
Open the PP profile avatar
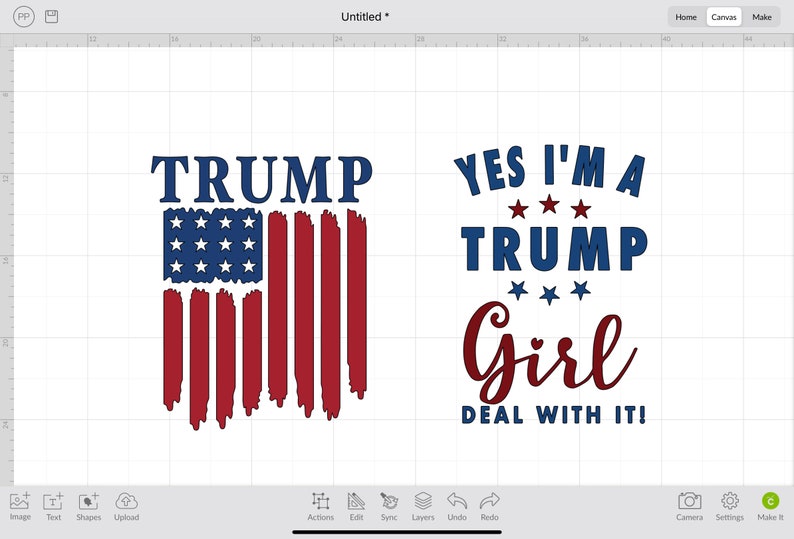24,17
